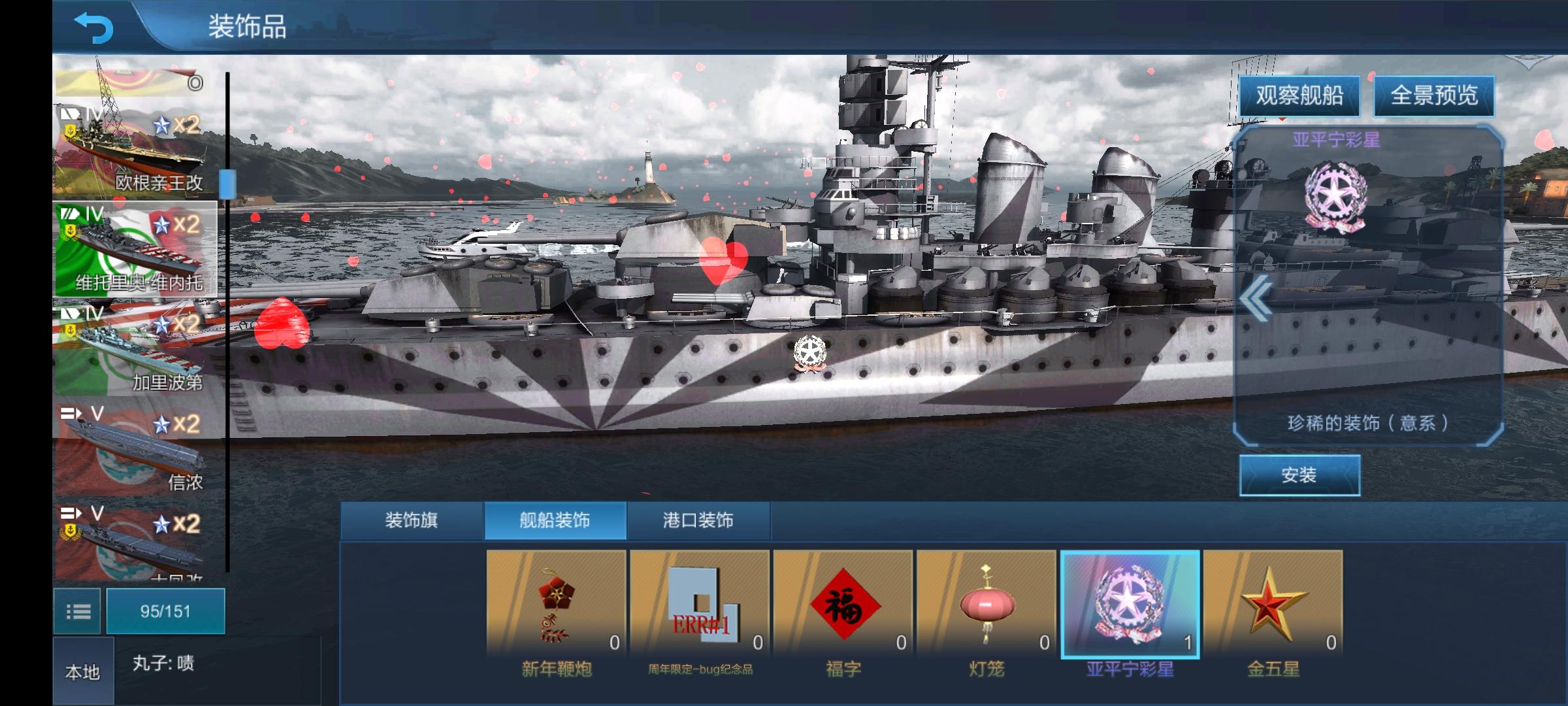Screen dimensions: 1568x706
Task: Click the ship list scrollbar handle
Action: click(227, 184)
